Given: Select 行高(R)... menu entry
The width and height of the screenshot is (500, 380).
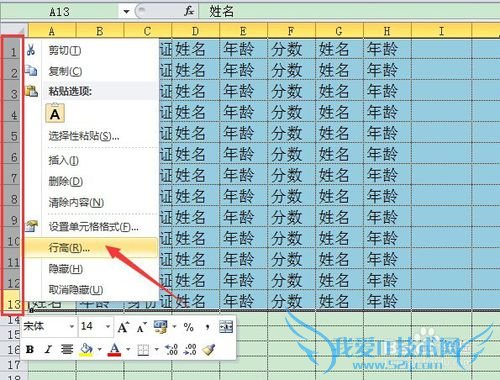Looking at the screenshot, I should (x=91, y=248).
